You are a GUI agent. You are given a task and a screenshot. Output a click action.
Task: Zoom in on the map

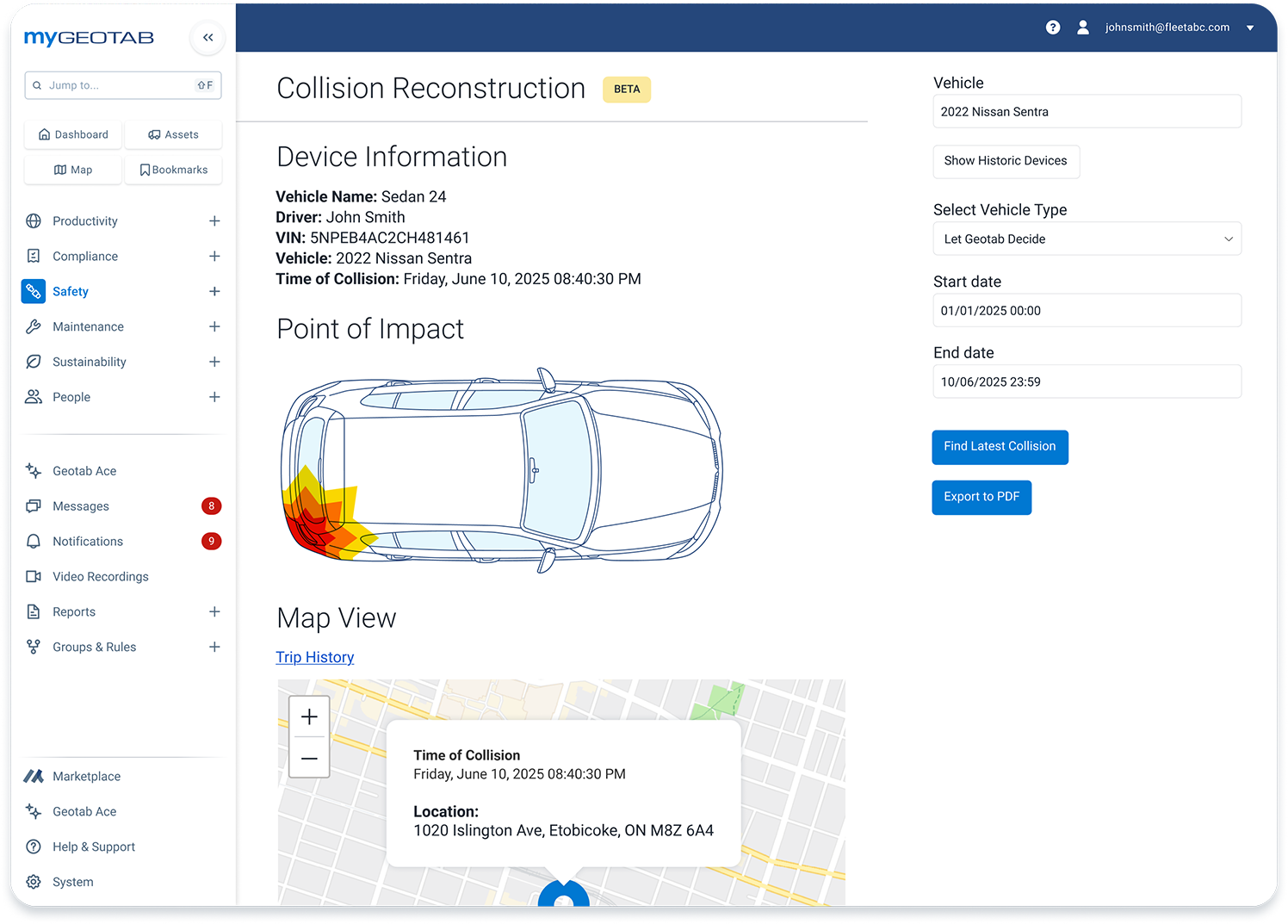[309, 717]
